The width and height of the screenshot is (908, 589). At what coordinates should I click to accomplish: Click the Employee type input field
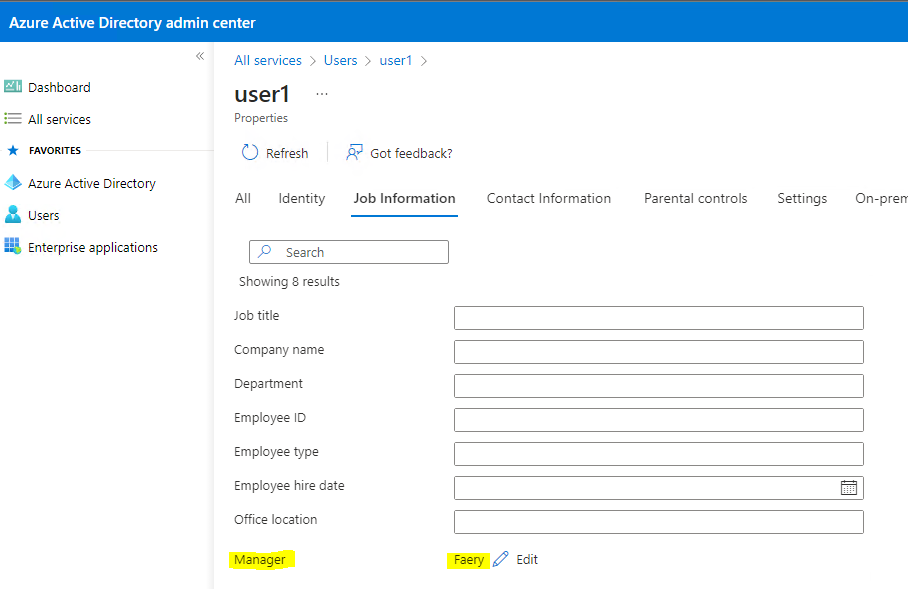(658, 453)
